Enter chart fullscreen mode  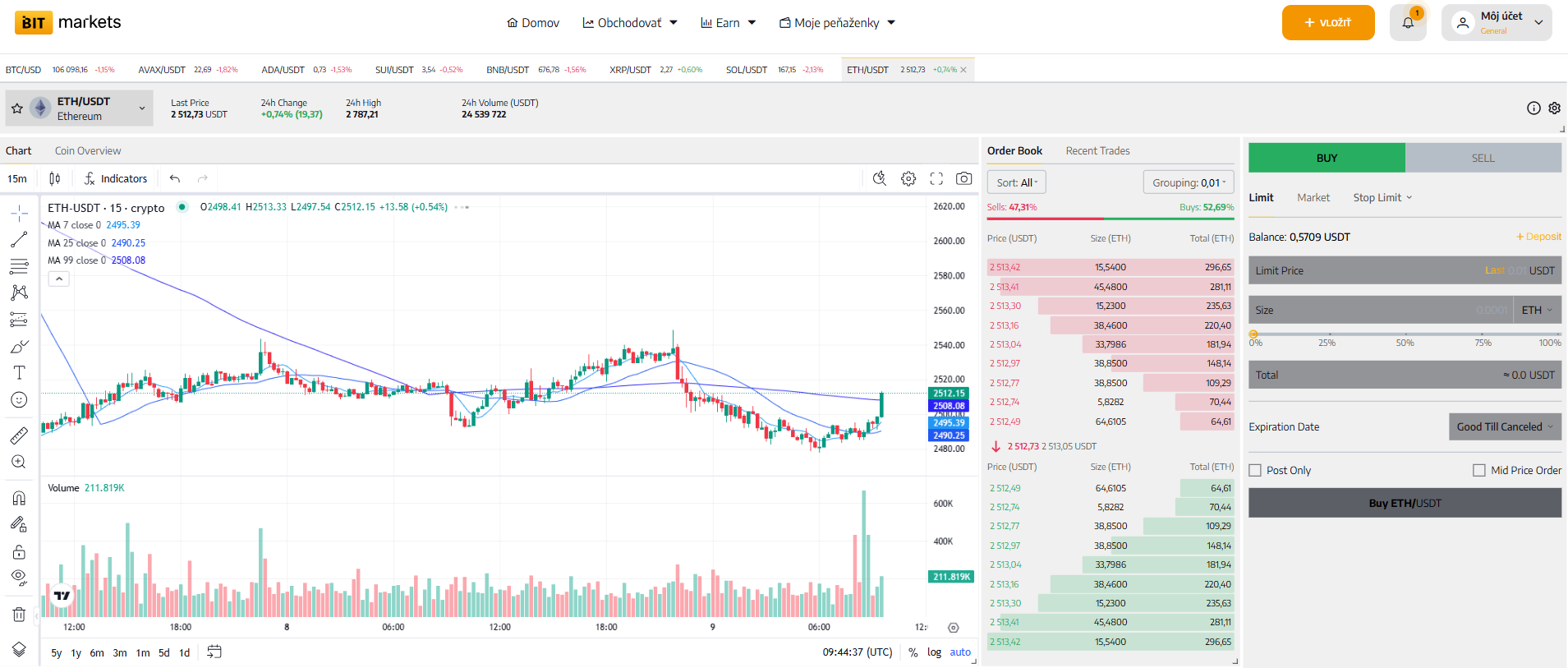(936, 178)
